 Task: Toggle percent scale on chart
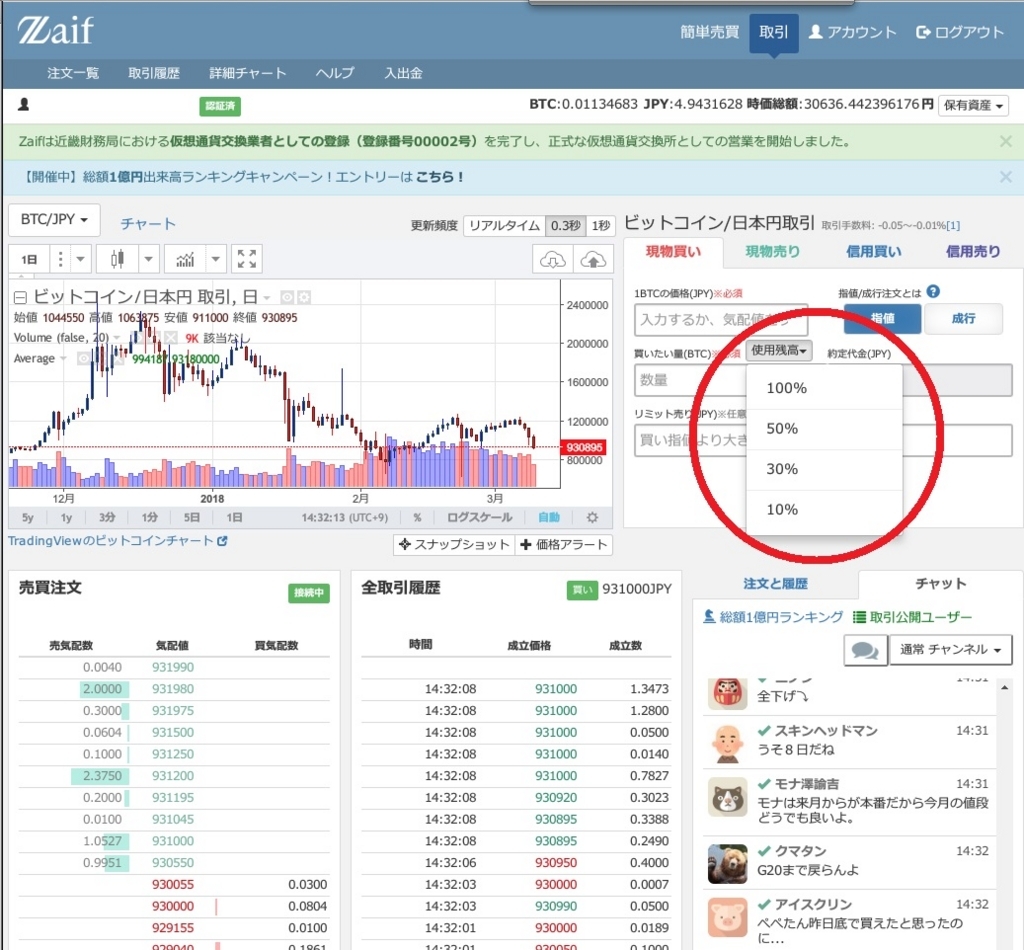(x=417, y=517)
